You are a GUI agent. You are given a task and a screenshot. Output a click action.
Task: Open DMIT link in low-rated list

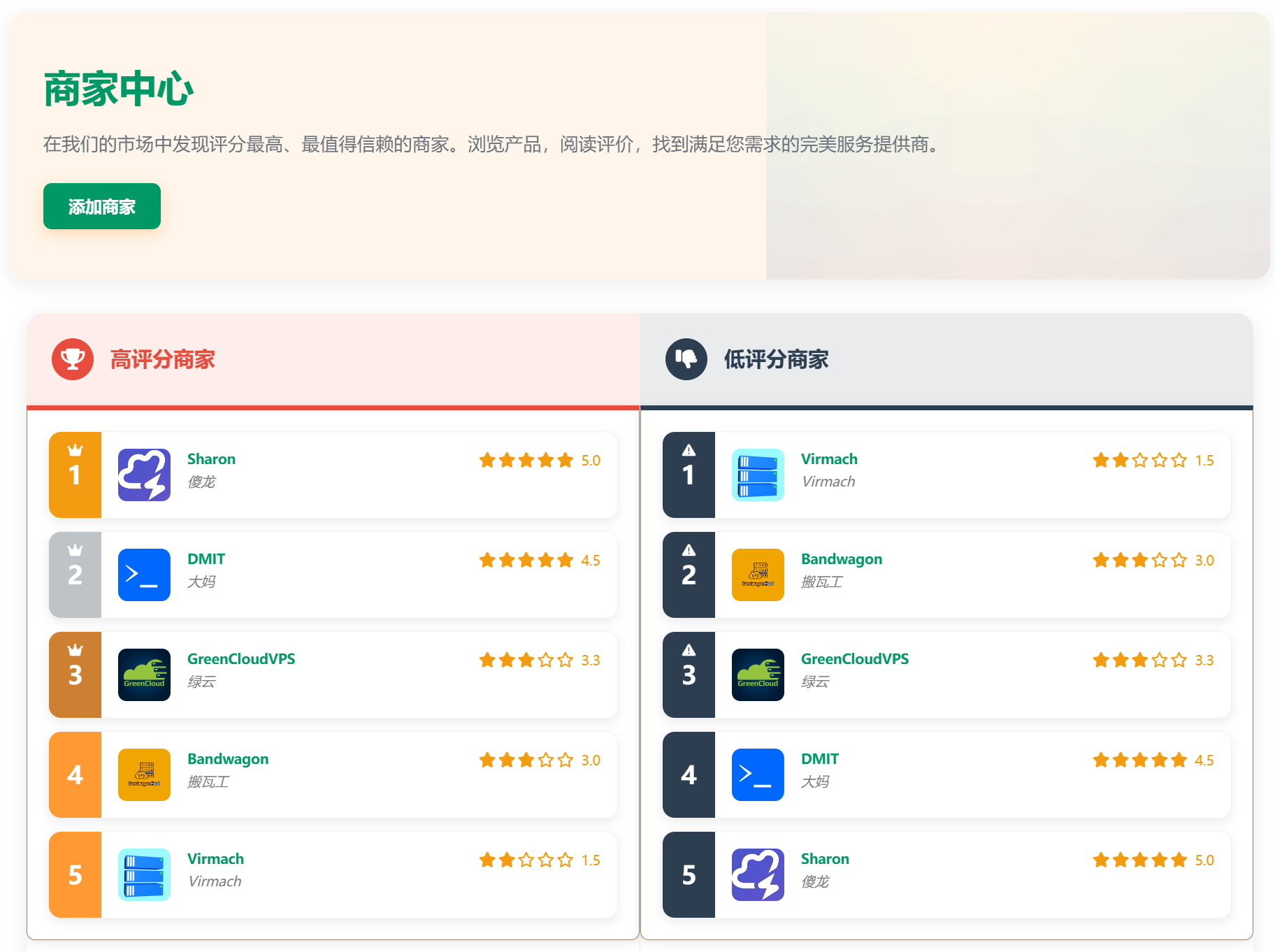(820, 759)
